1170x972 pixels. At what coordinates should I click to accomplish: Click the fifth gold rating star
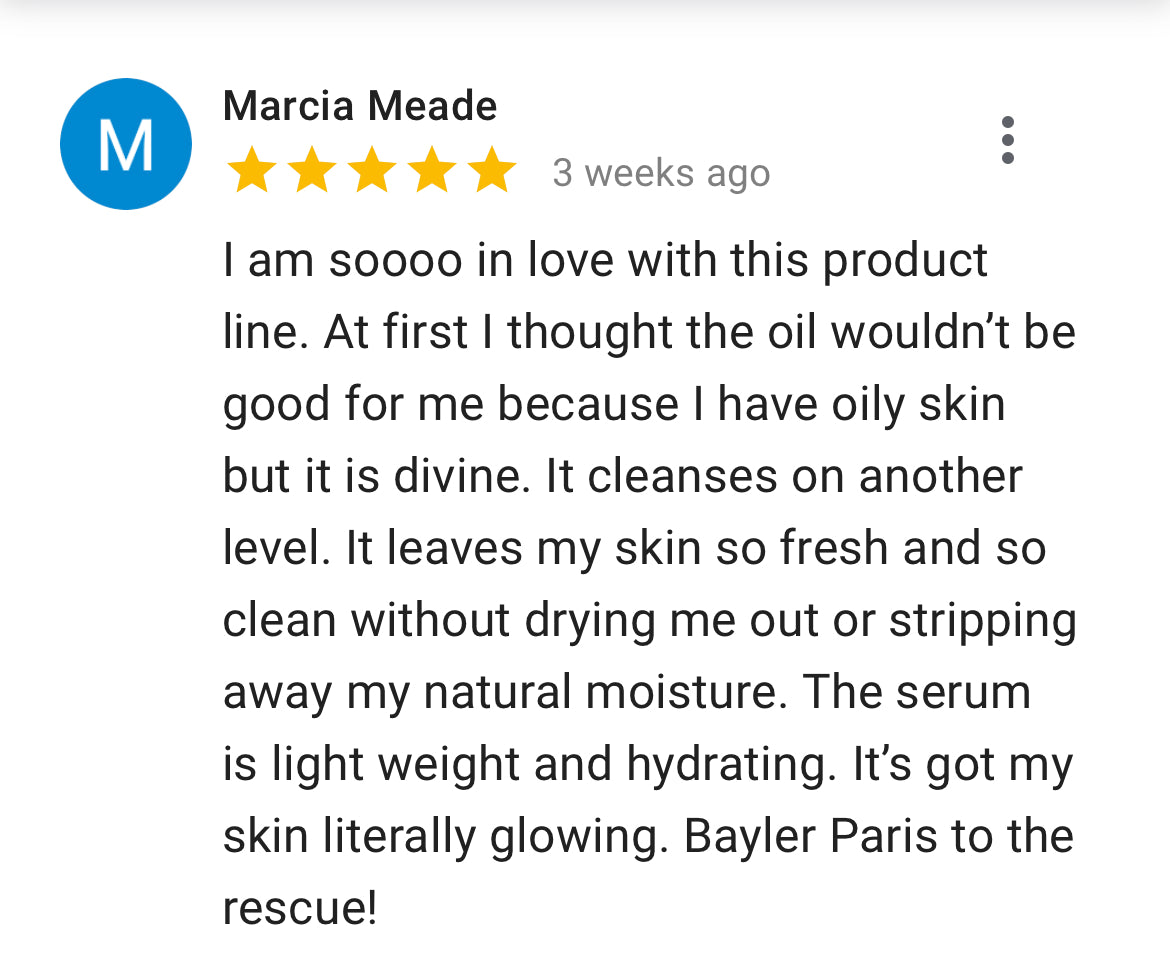point(492,171)
